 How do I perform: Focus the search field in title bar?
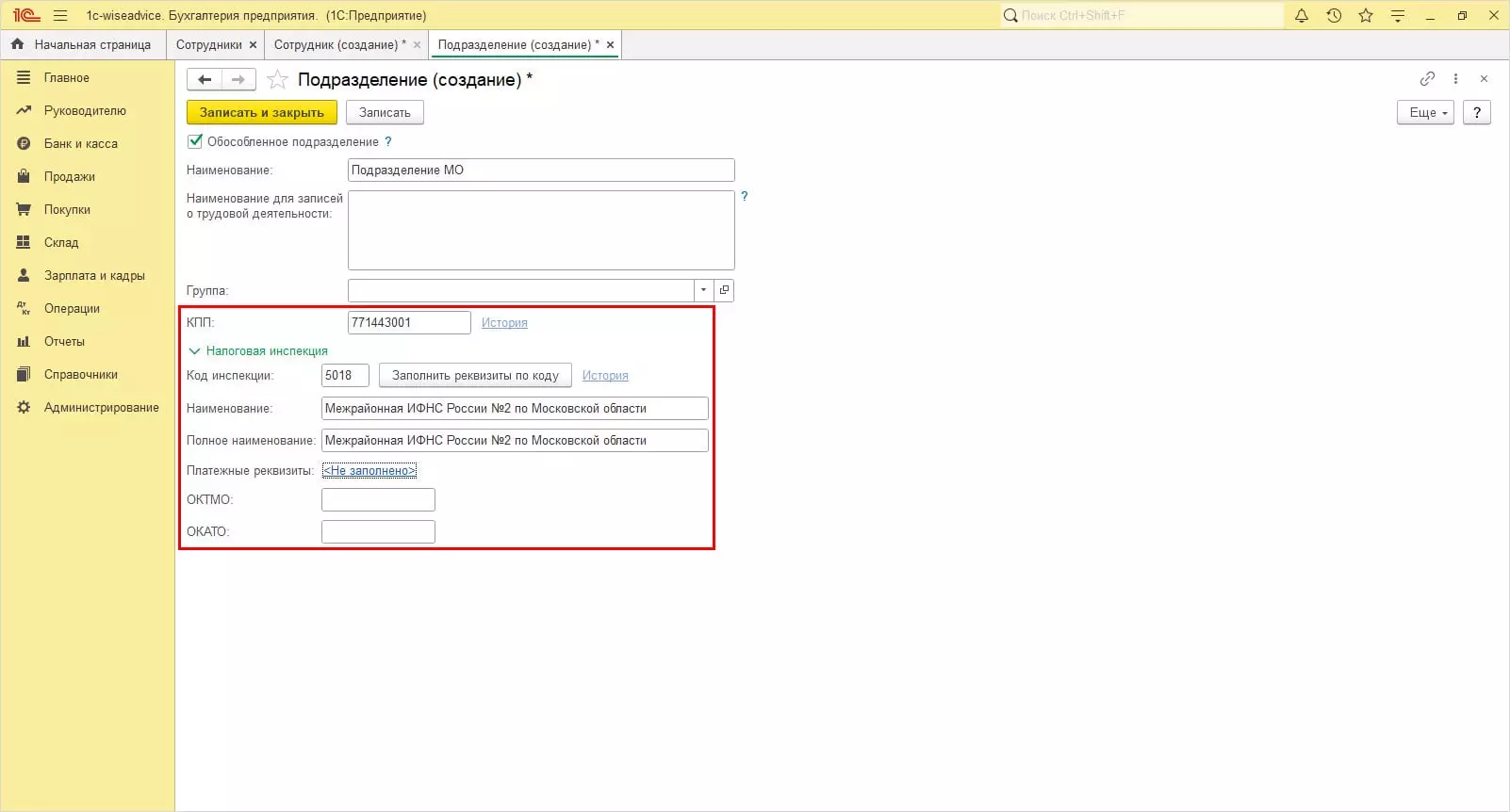tap(1141, 15)
